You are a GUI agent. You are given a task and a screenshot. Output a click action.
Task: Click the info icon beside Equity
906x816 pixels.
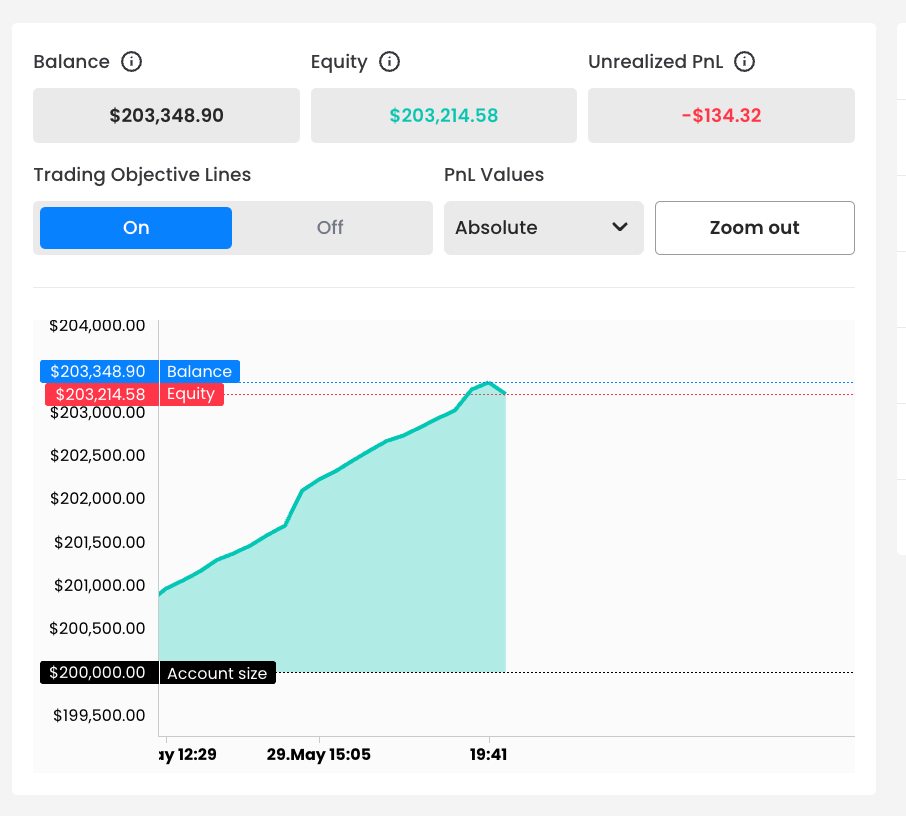pos(390,62)
